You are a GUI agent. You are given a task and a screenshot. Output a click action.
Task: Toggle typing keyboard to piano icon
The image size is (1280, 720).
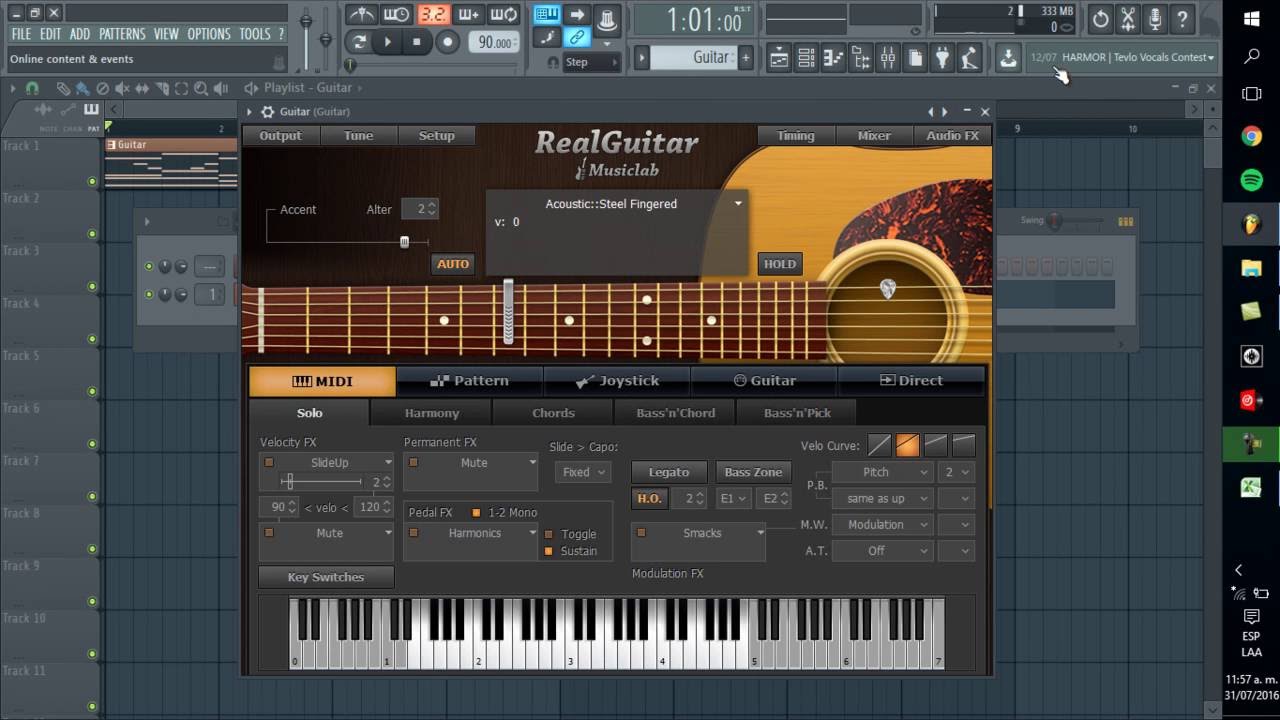click(x=546, y=14)
